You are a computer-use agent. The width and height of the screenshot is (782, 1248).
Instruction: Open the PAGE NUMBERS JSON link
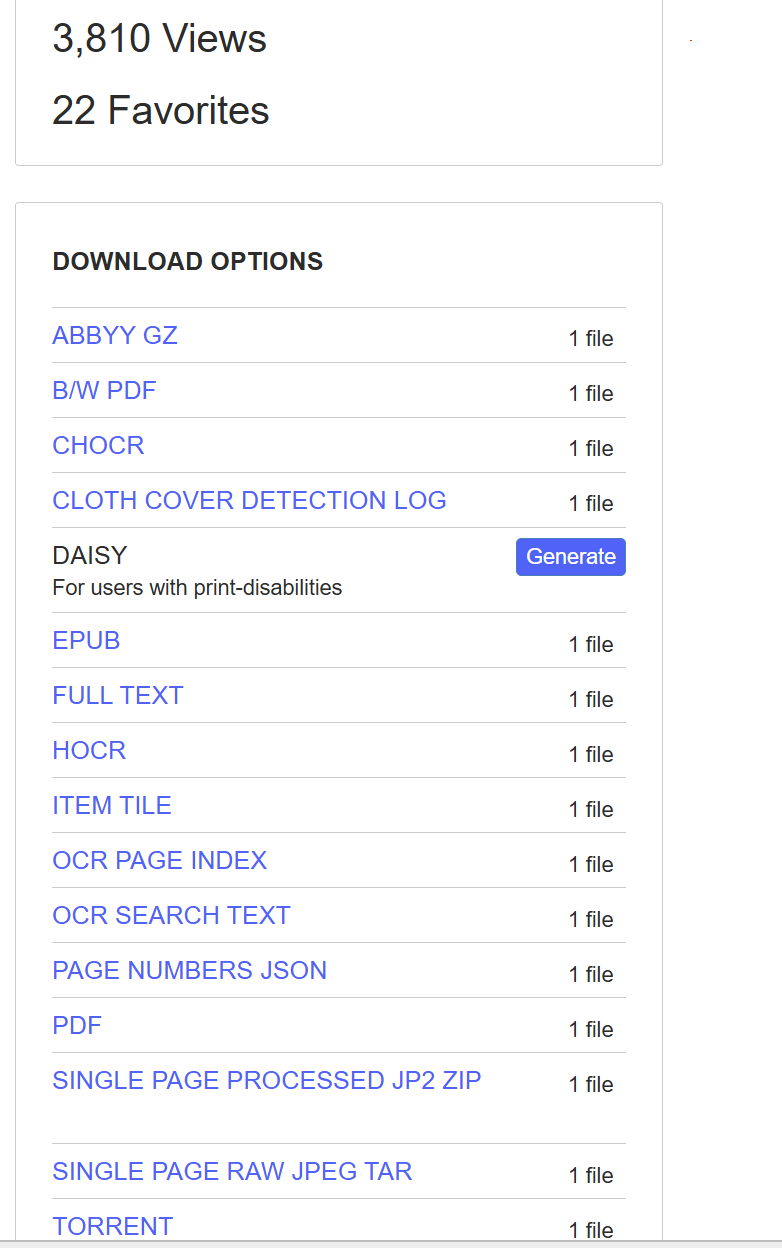point(189,971)
